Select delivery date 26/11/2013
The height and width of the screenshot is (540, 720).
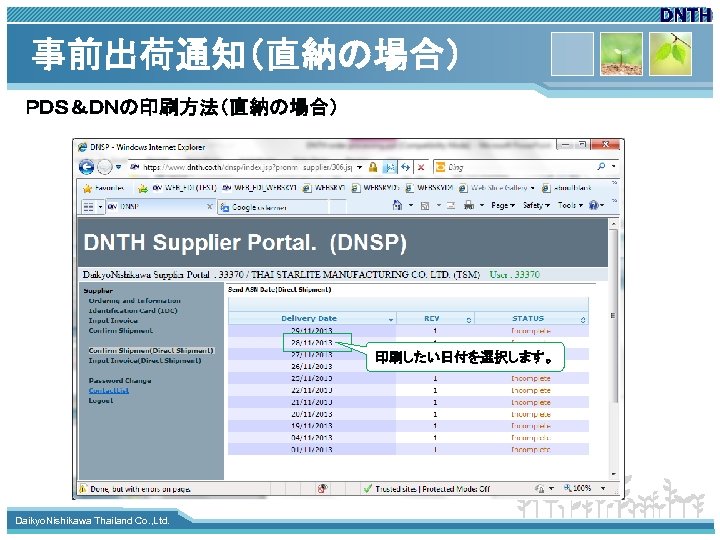click(311, 366)
